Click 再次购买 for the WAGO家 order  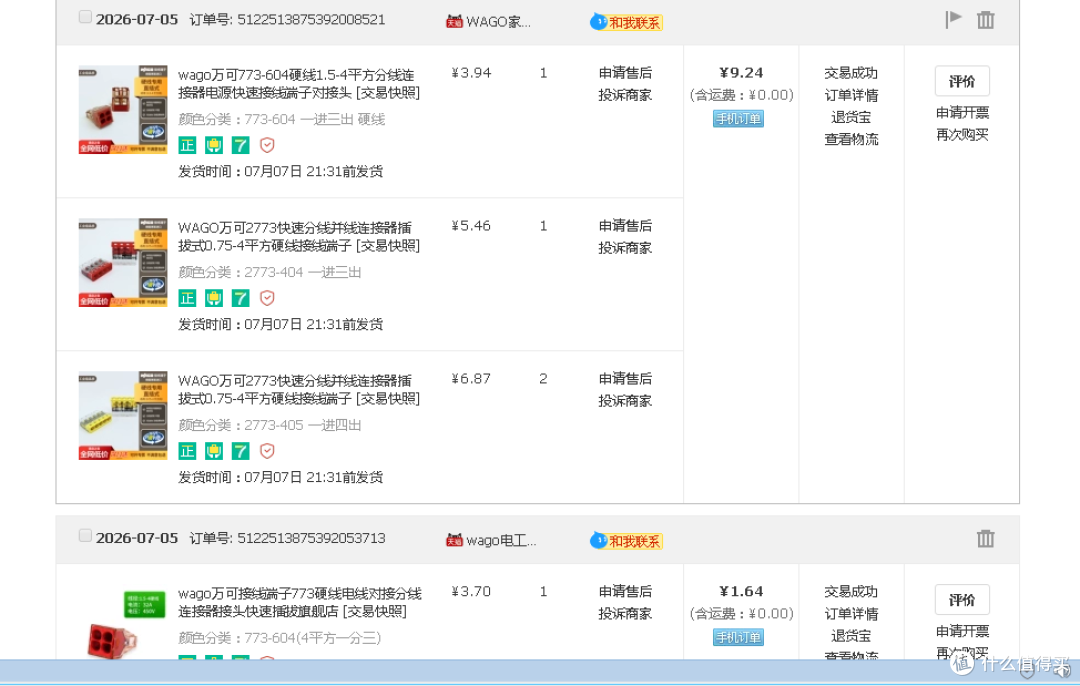tap(962, 135)
